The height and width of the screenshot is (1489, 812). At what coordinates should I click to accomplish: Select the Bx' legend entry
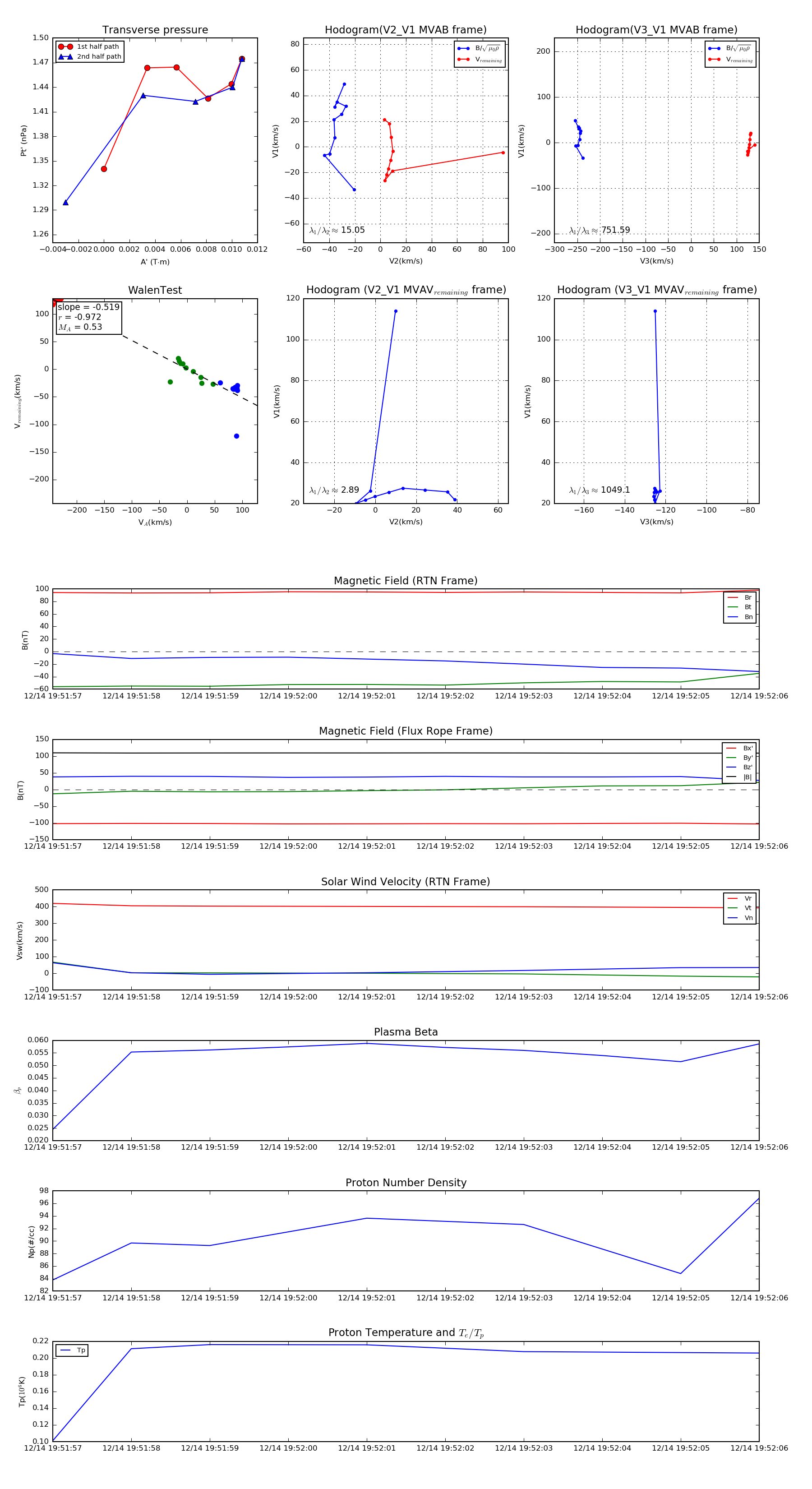[x=740, y=748]
